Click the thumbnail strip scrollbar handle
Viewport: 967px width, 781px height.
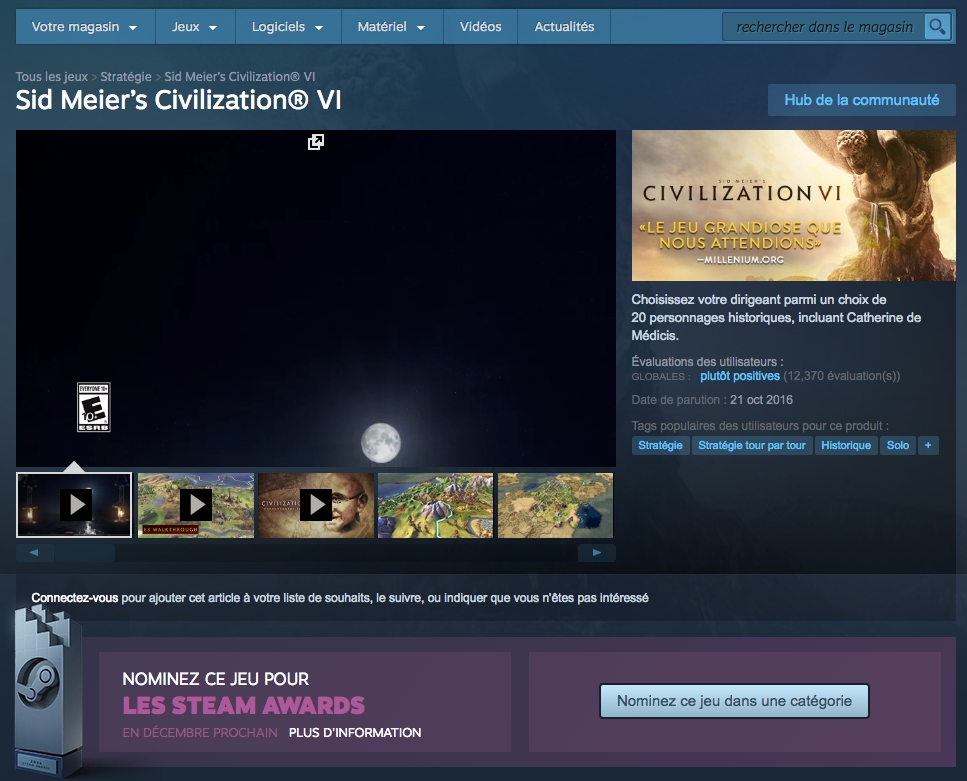[x=84, y=553]
